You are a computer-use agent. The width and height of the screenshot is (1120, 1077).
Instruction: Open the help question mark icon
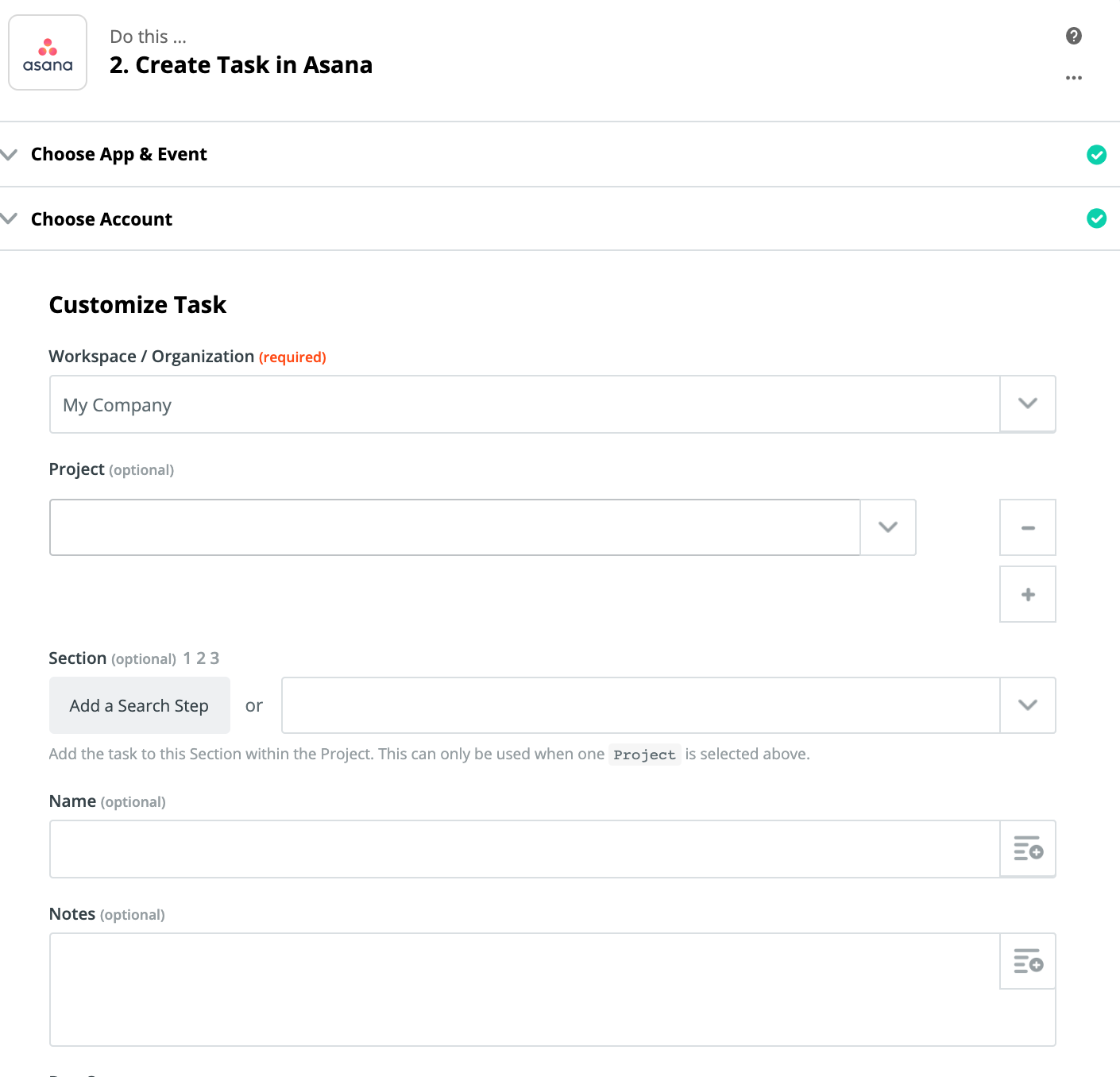pyautogui.click(x=1074, y=36)
